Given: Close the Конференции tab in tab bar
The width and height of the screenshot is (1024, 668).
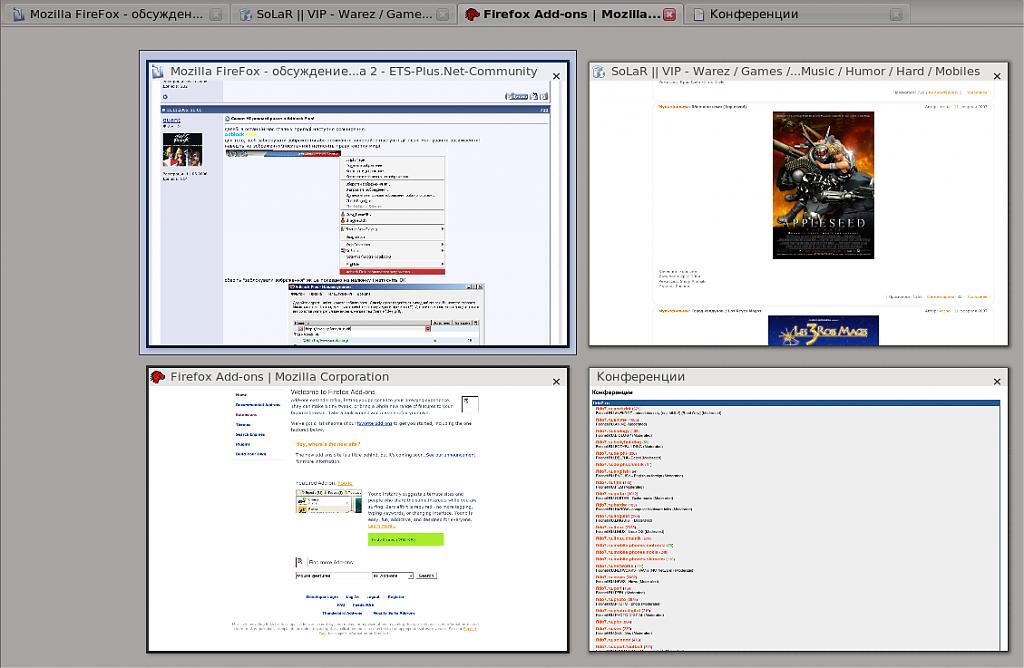Looking at the screenshot, I should point(896,14).
